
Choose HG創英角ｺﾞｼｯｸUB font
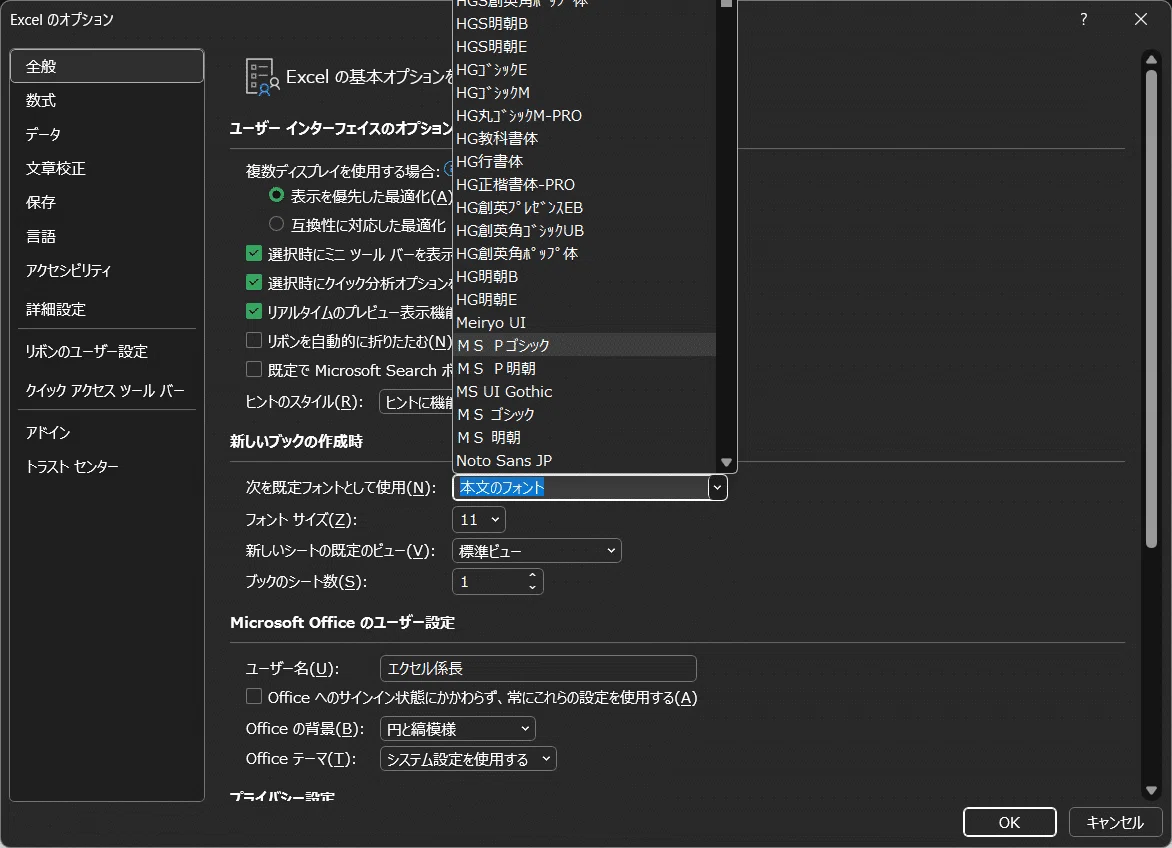pyautogui.click(x=585, y=230)
